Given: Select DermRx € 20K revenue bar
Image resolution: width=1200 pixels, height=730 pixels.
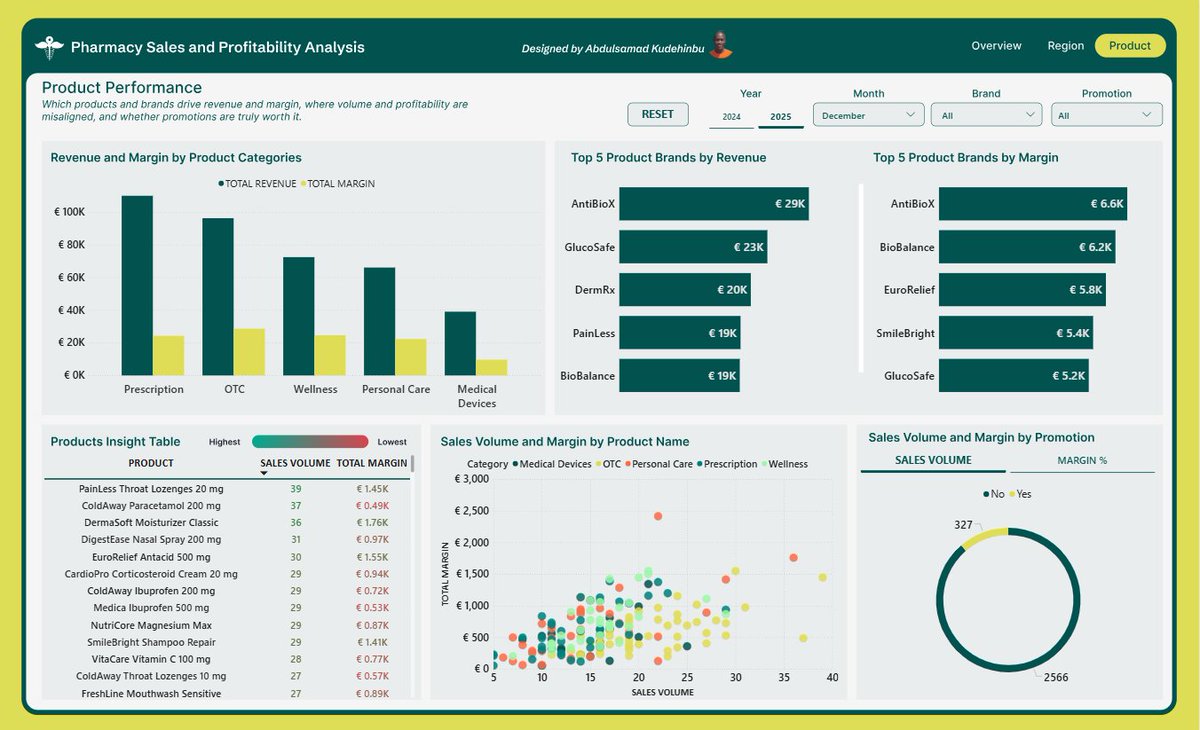Looking at the screenshot, I should [x=685, y=290].
